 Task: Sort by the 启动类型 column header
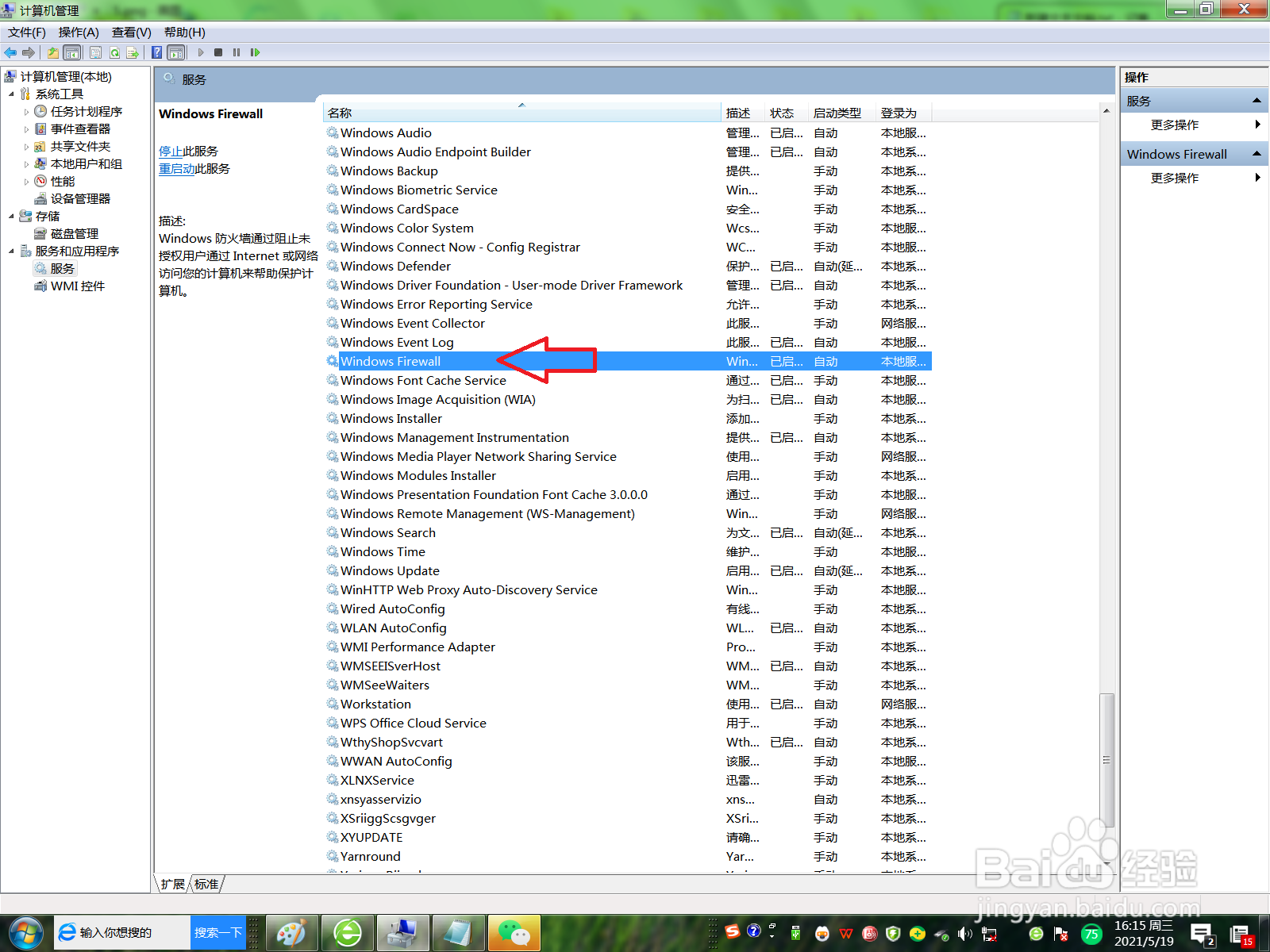(842, 113)
